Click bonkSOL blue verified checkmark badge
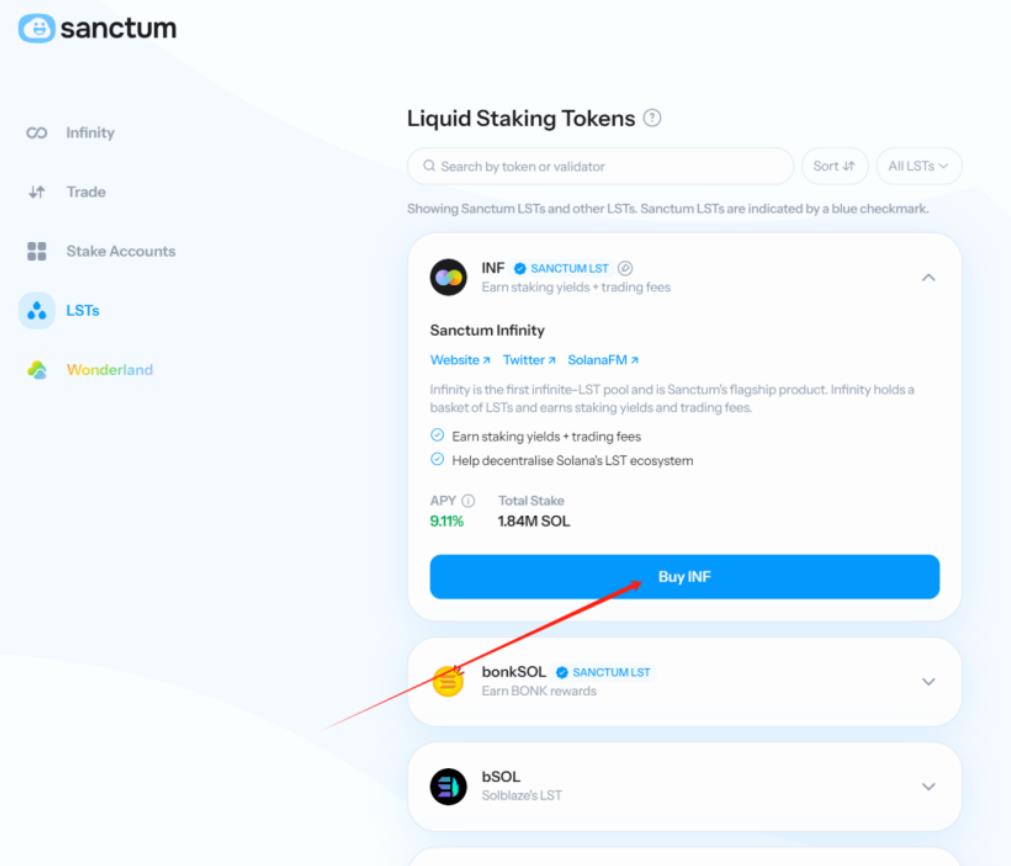This screenshot has width=1011, height=866. point(562,673)
